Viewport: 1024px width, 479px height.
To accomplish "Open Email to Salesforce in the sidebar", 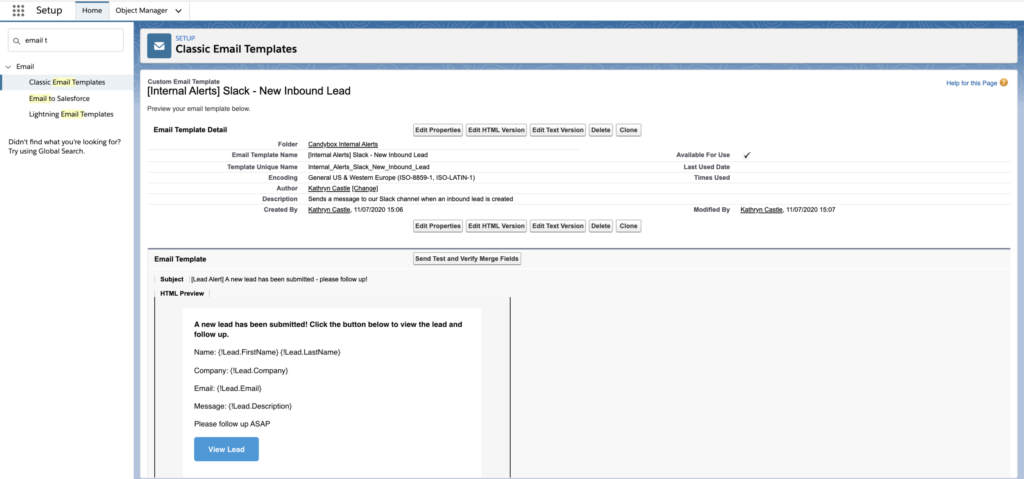I will point(59,98).
